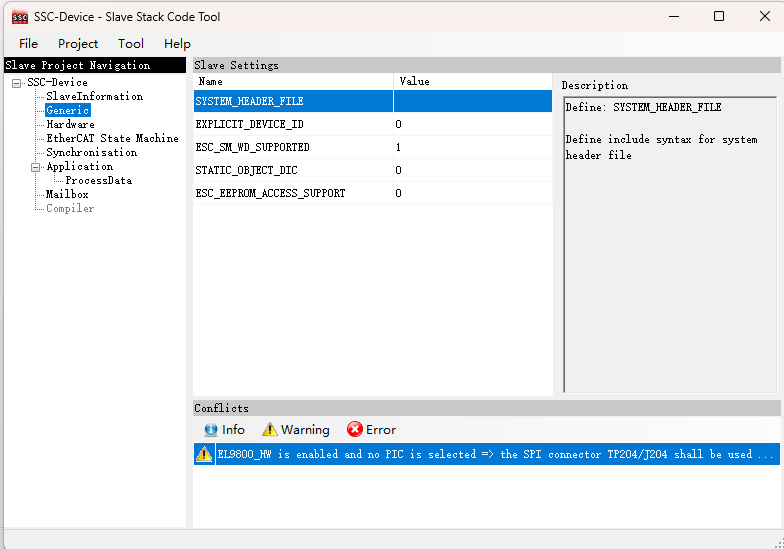
Task: Minimize the SSC-Device window
Action: point(674,16)
